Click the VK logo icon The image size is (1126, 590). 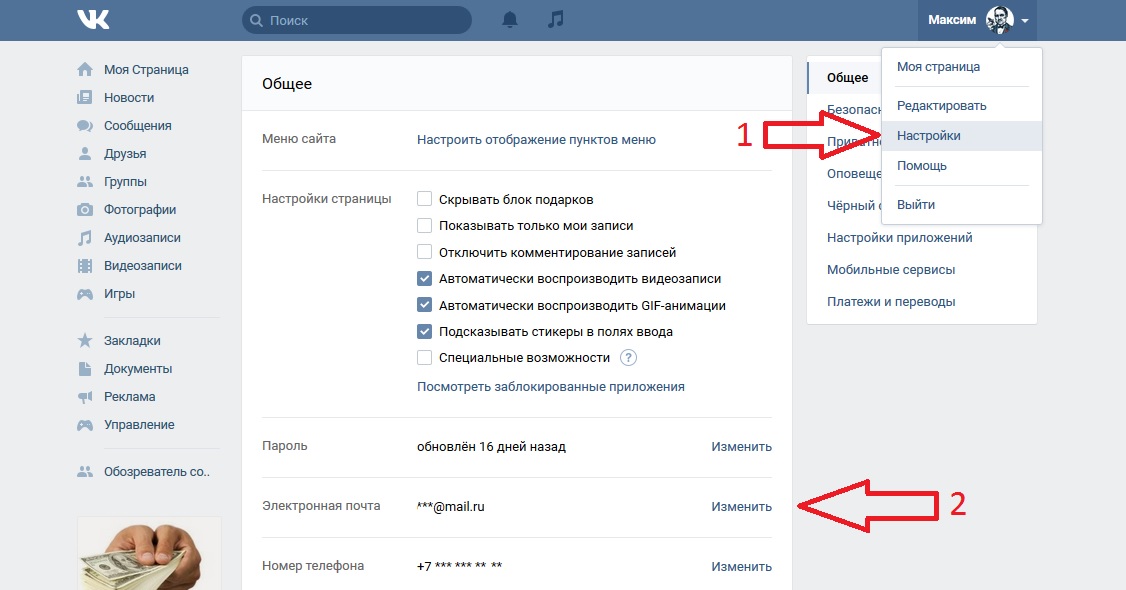tap(93, 19)
